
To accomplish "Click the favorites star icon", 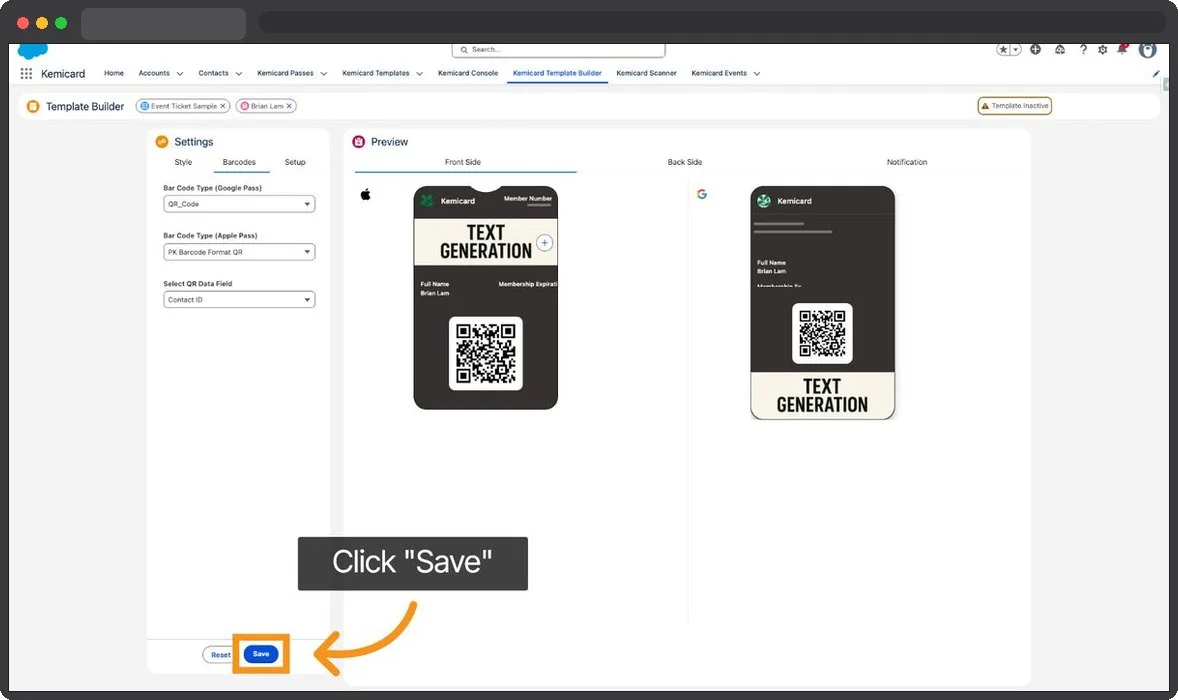I will (1003, 50).
